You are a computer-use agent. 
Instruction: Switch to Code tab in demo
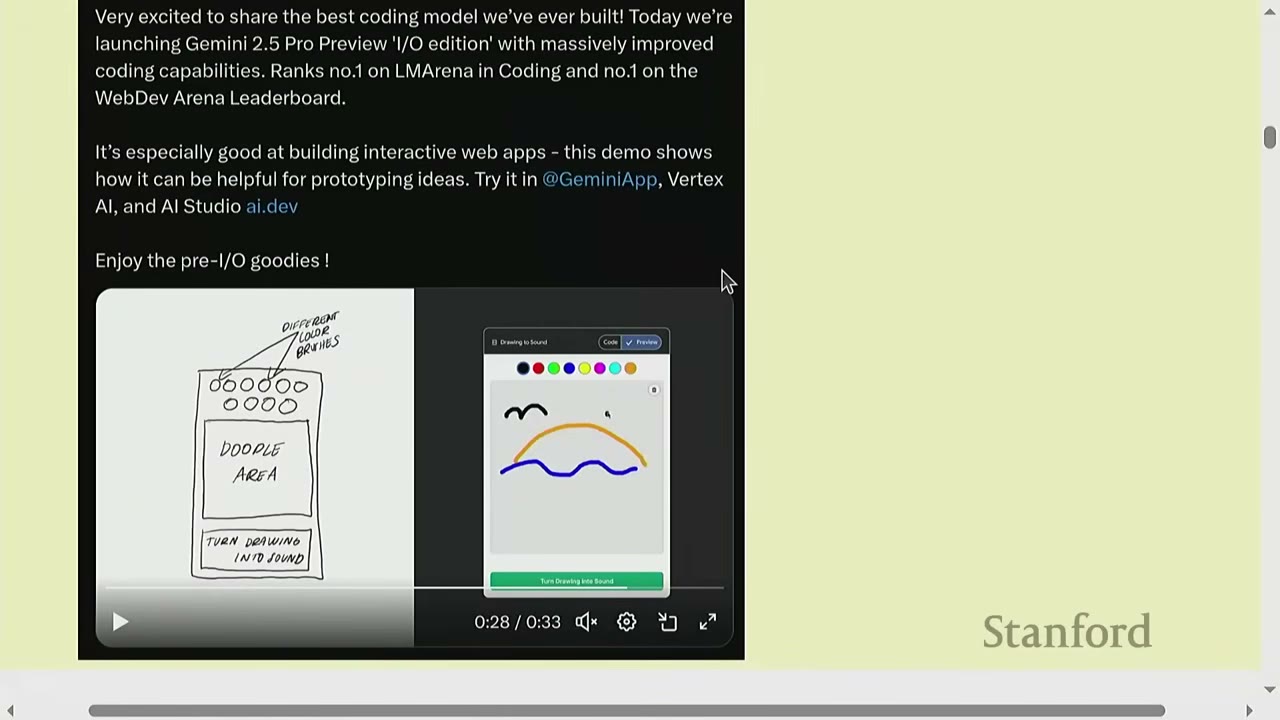tap(610, 342)
